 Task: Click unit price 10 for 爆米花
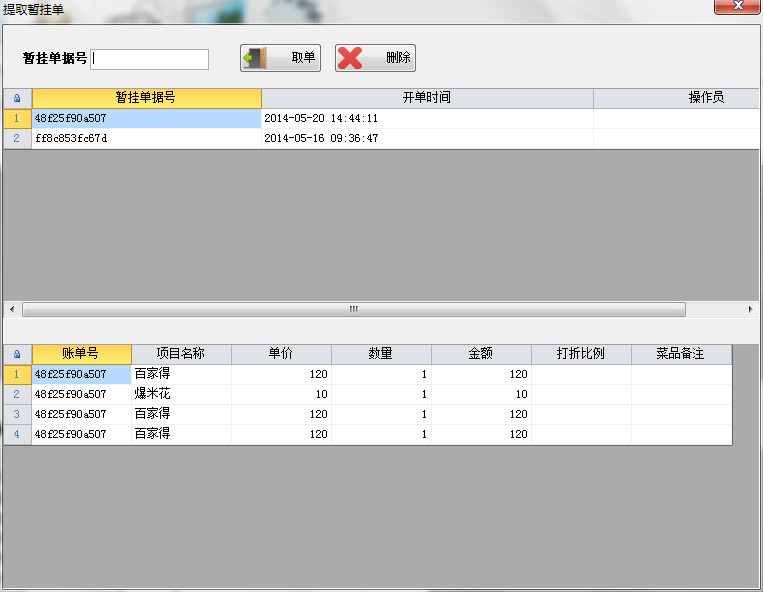[x=281, y=395]
